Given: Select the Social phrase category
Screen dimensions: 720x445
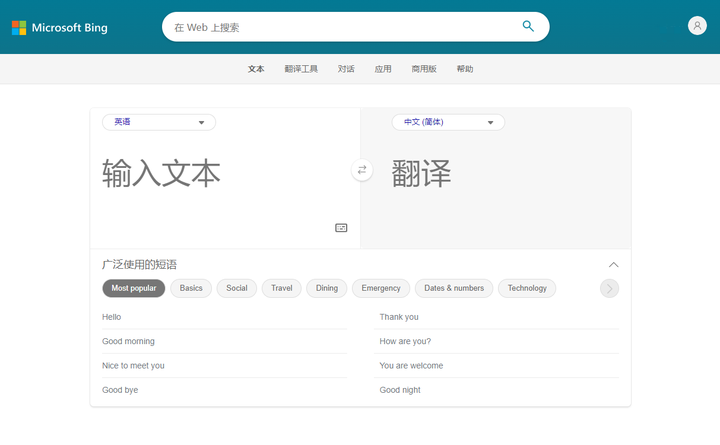Looking at the screenshot, I should [x=236, y=288].
